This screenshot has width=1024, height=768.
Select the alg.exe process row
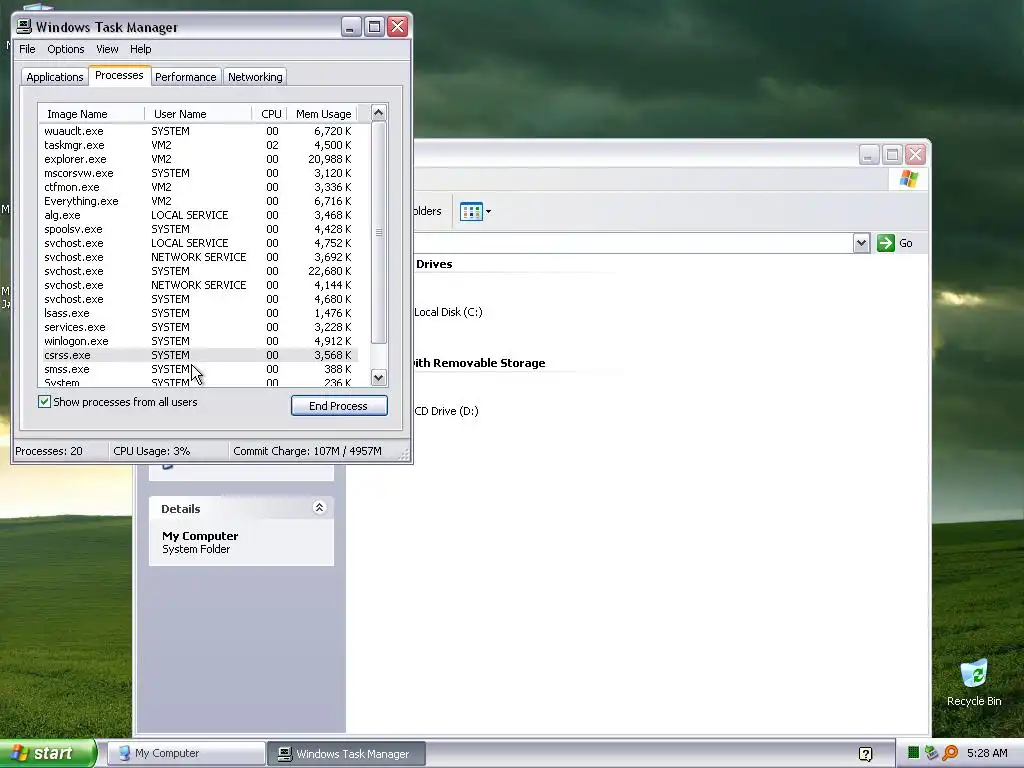(x=199, y=215)
